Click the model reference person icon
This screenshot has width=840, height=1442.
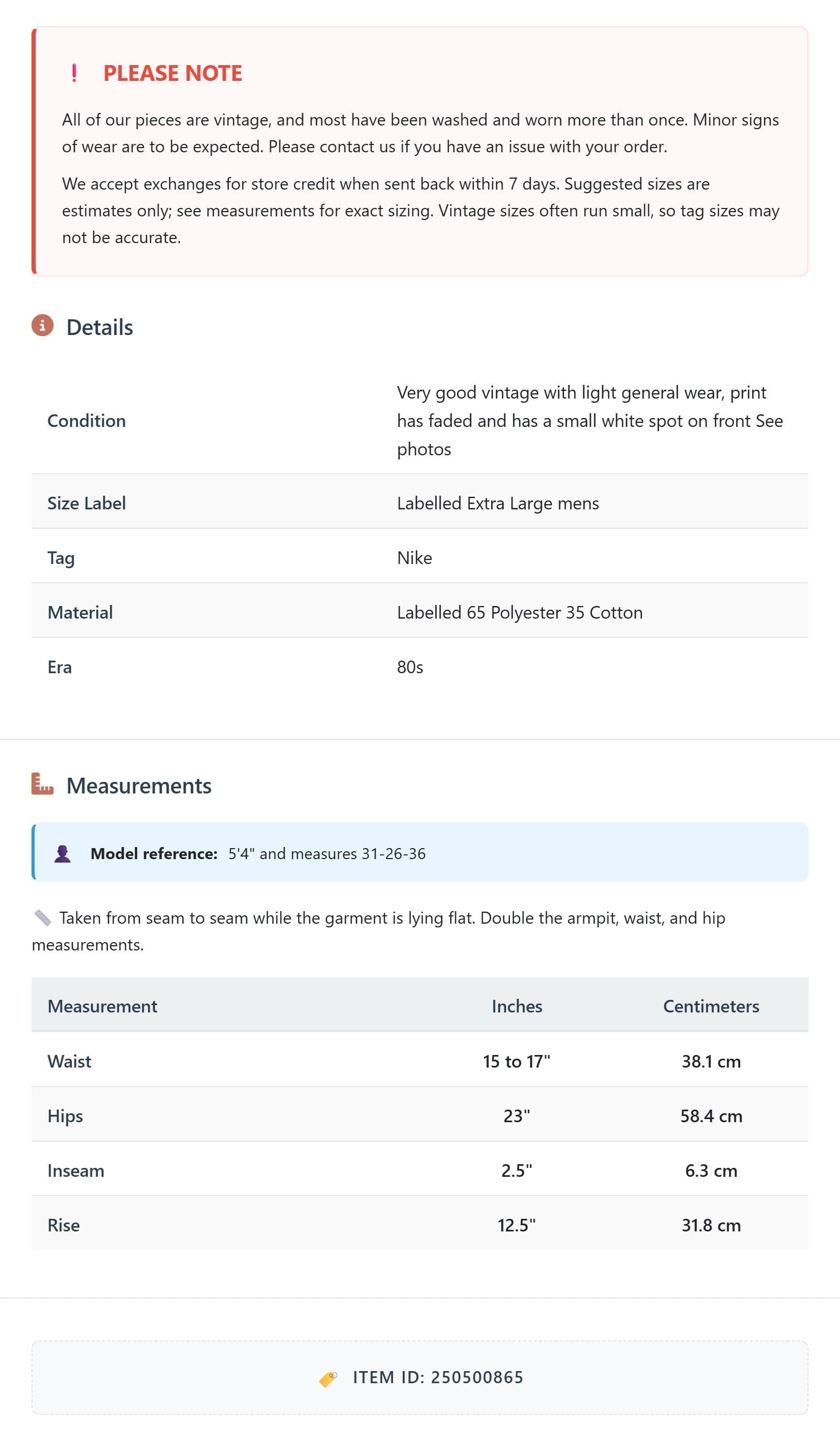(62, 854)
